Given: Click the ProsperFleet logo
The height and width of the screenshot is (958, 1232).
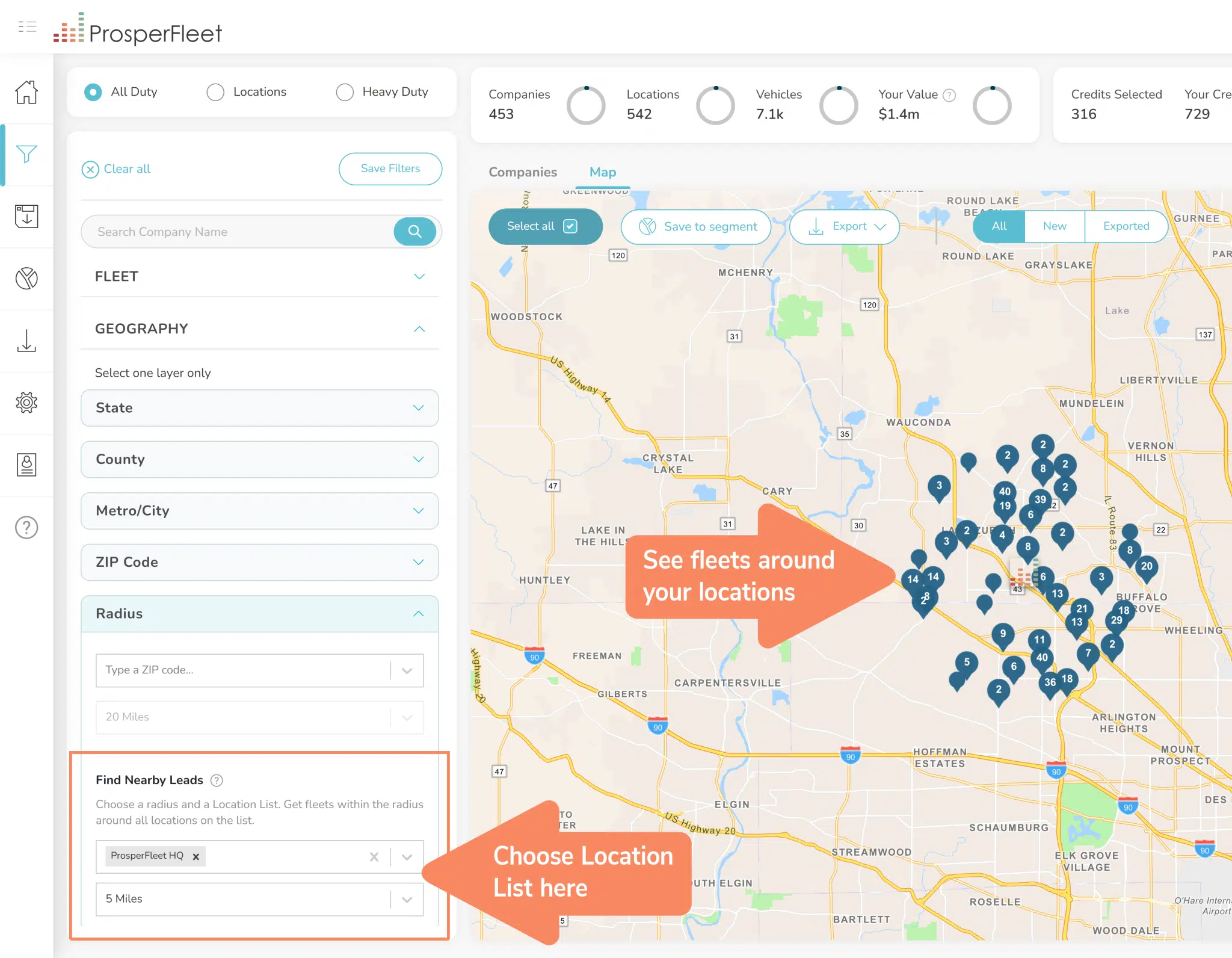Looking at the screenshot, I should pyautogui.click(x=137, y=29).
